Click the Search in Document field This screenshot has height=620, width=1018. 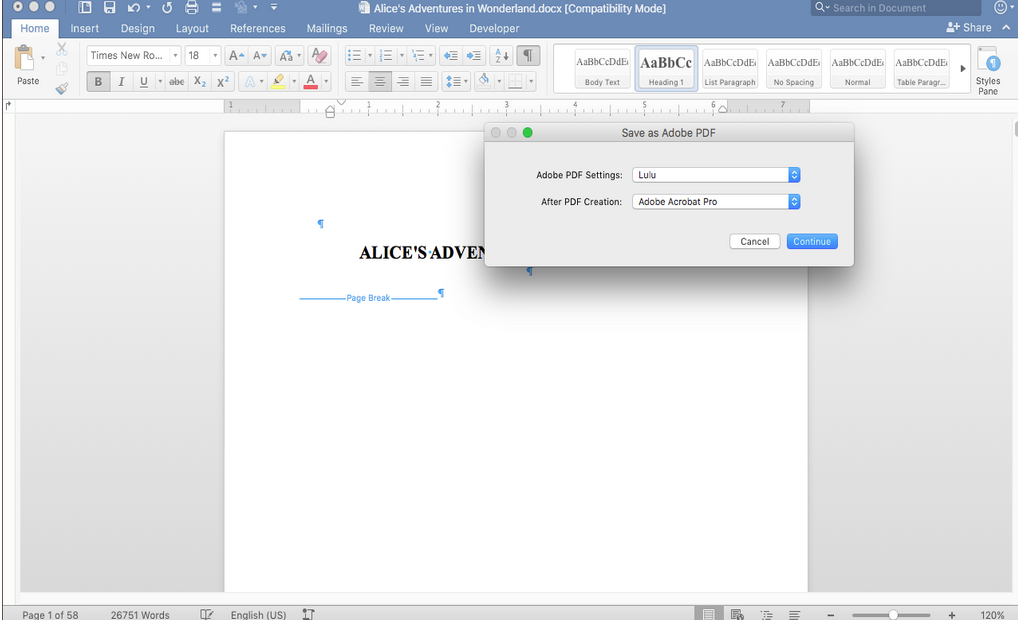(896, 8)
